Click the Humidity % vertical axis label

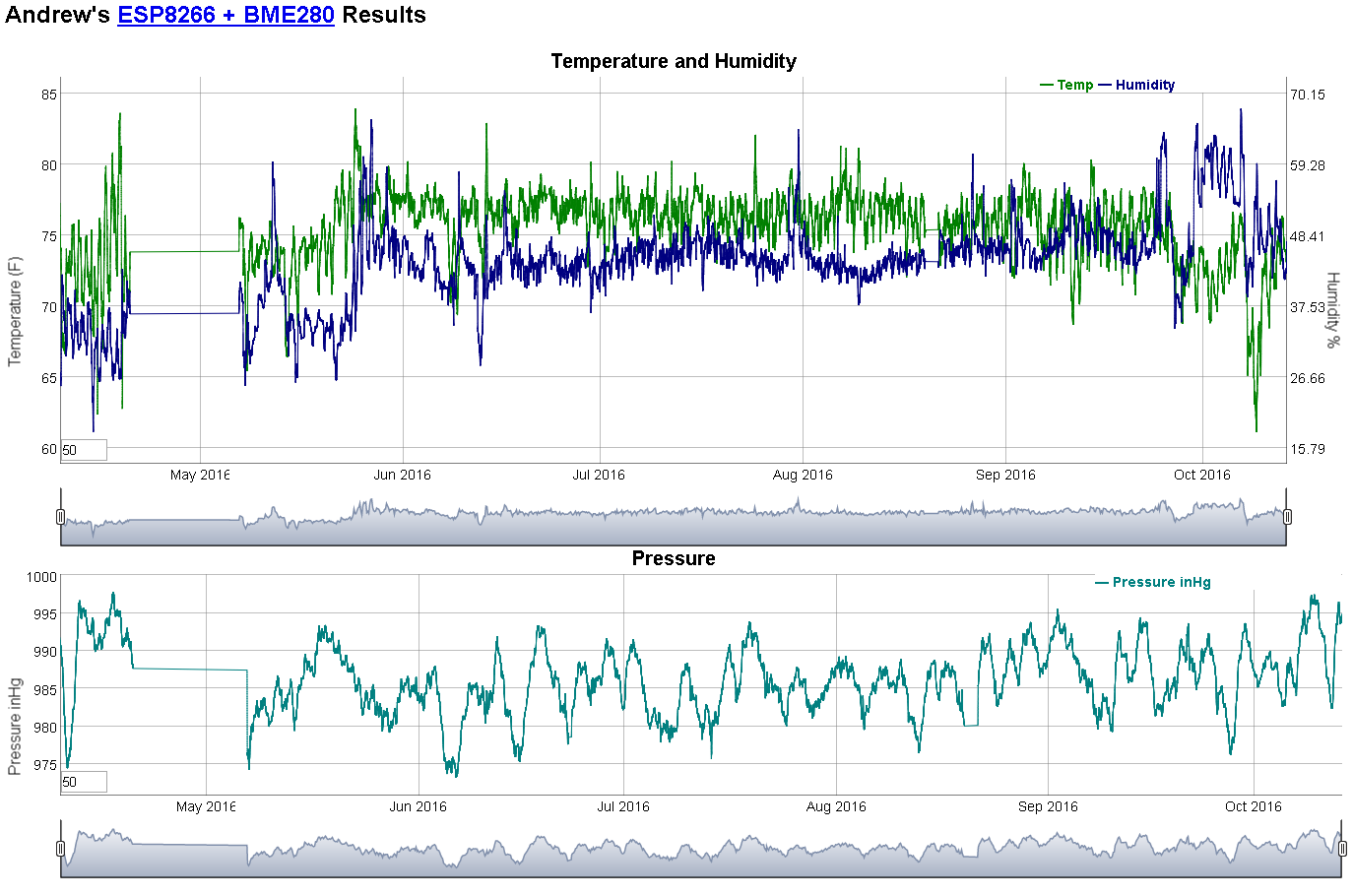click(x=1332, y=310)
